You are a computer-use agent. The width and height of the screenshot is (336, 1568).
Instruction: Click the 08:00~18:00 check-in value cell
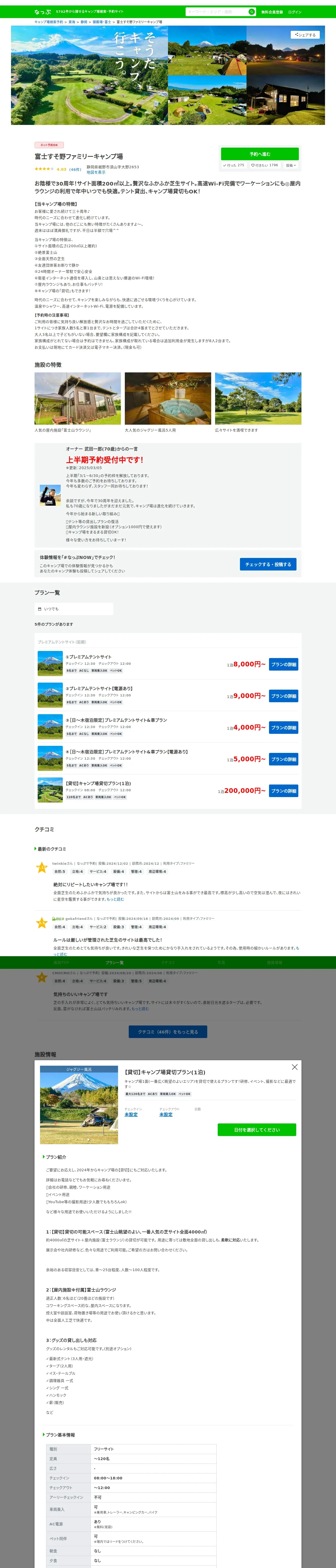pos(154,1478)
